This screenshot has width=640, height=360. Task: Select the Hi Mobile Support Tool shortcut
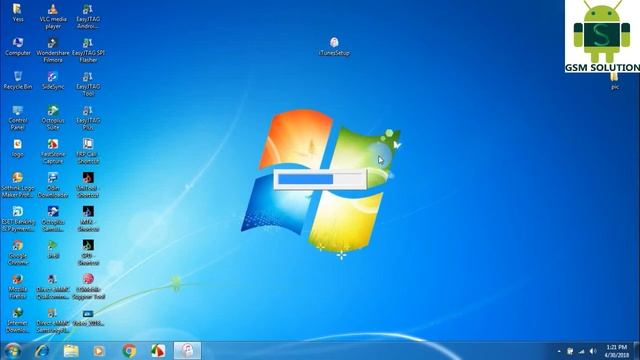(x=88, y=287)
